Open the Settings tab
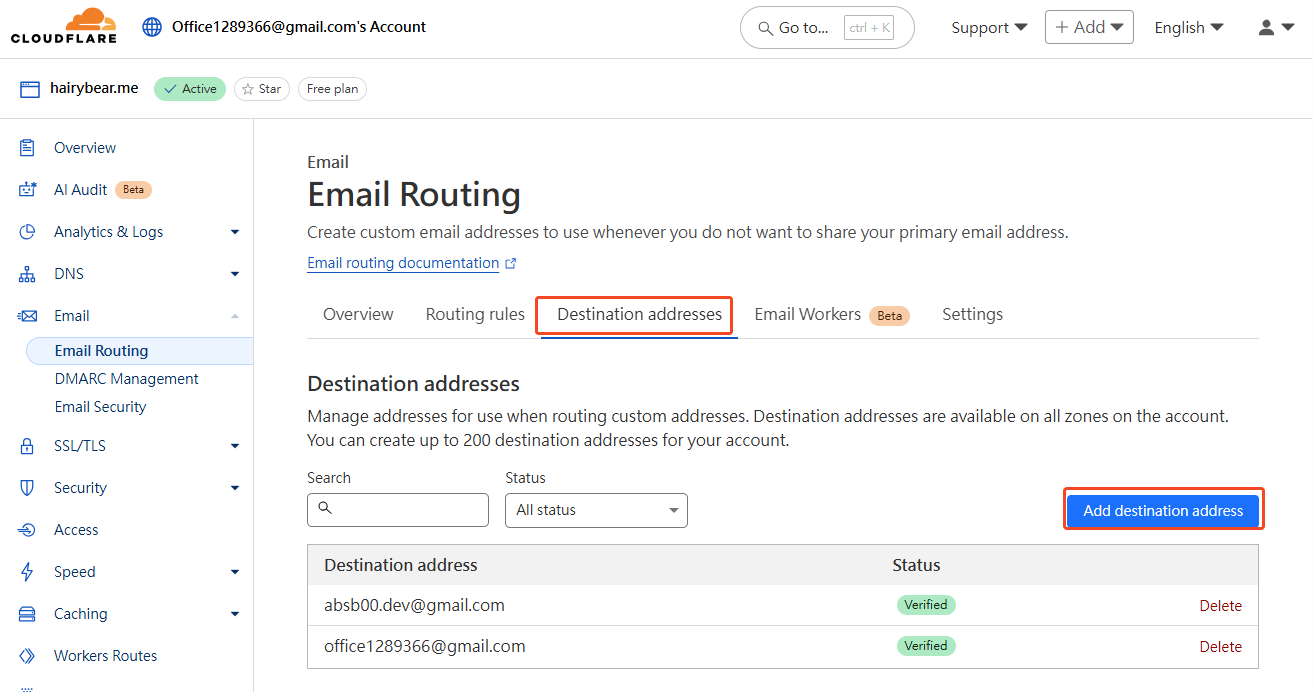Screen dimensions: 1313x692 point(972,314)
